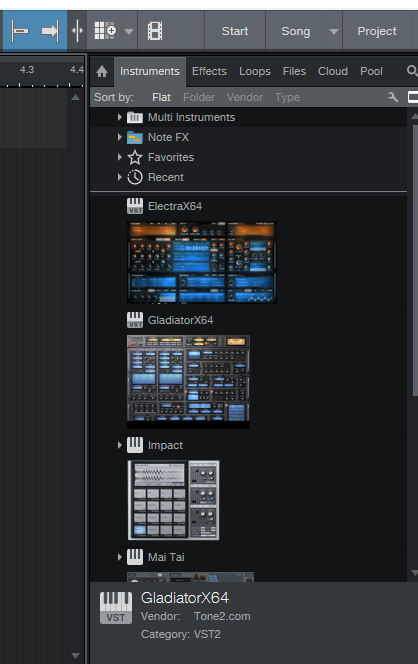Click the Impact plugin thumbnail
Viewport: 418px width, 664px height.
point(173,500)
